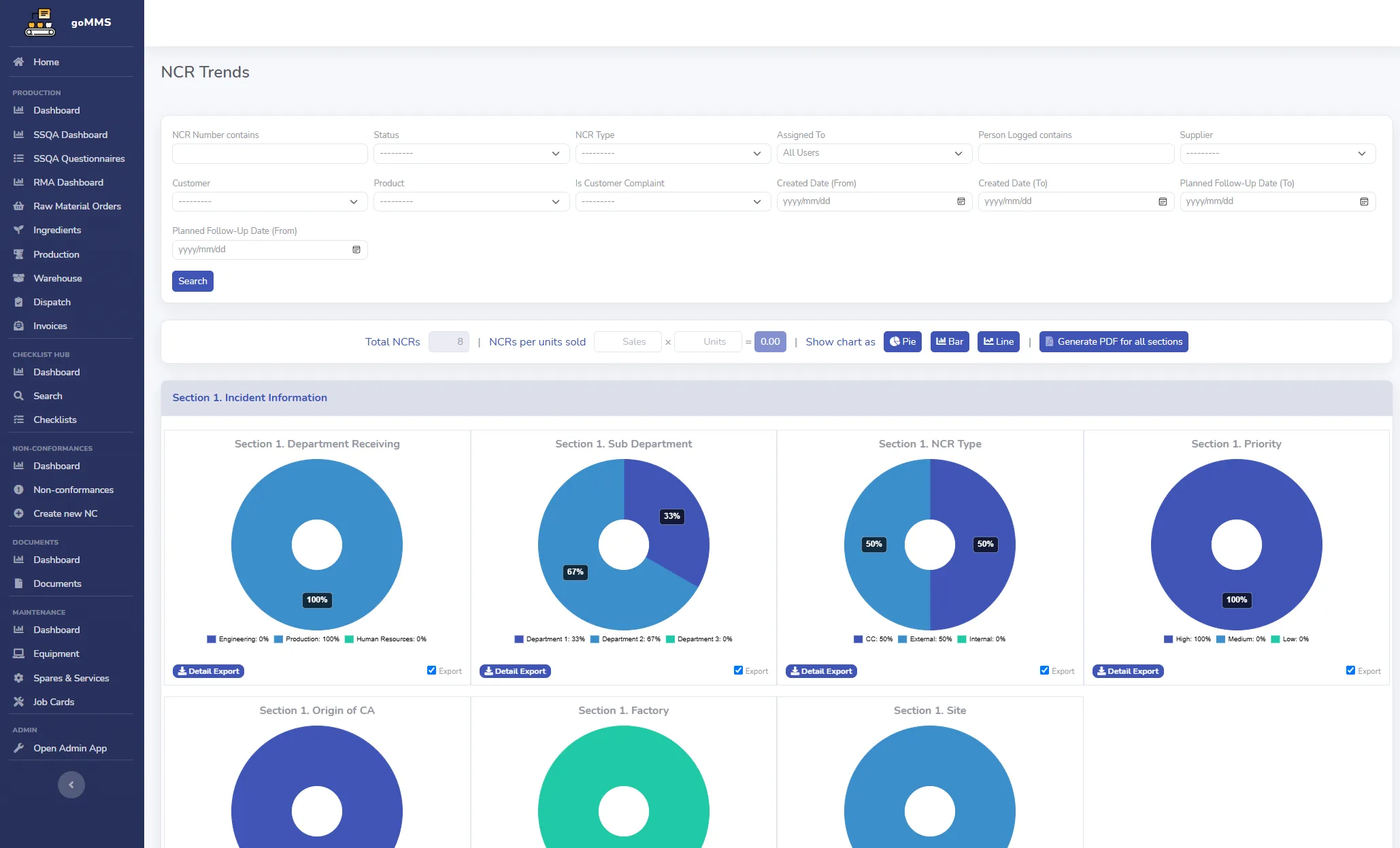1400x848 pixels.
Task: Open the Documents Dashboard menu item
Action: (56, 560)
